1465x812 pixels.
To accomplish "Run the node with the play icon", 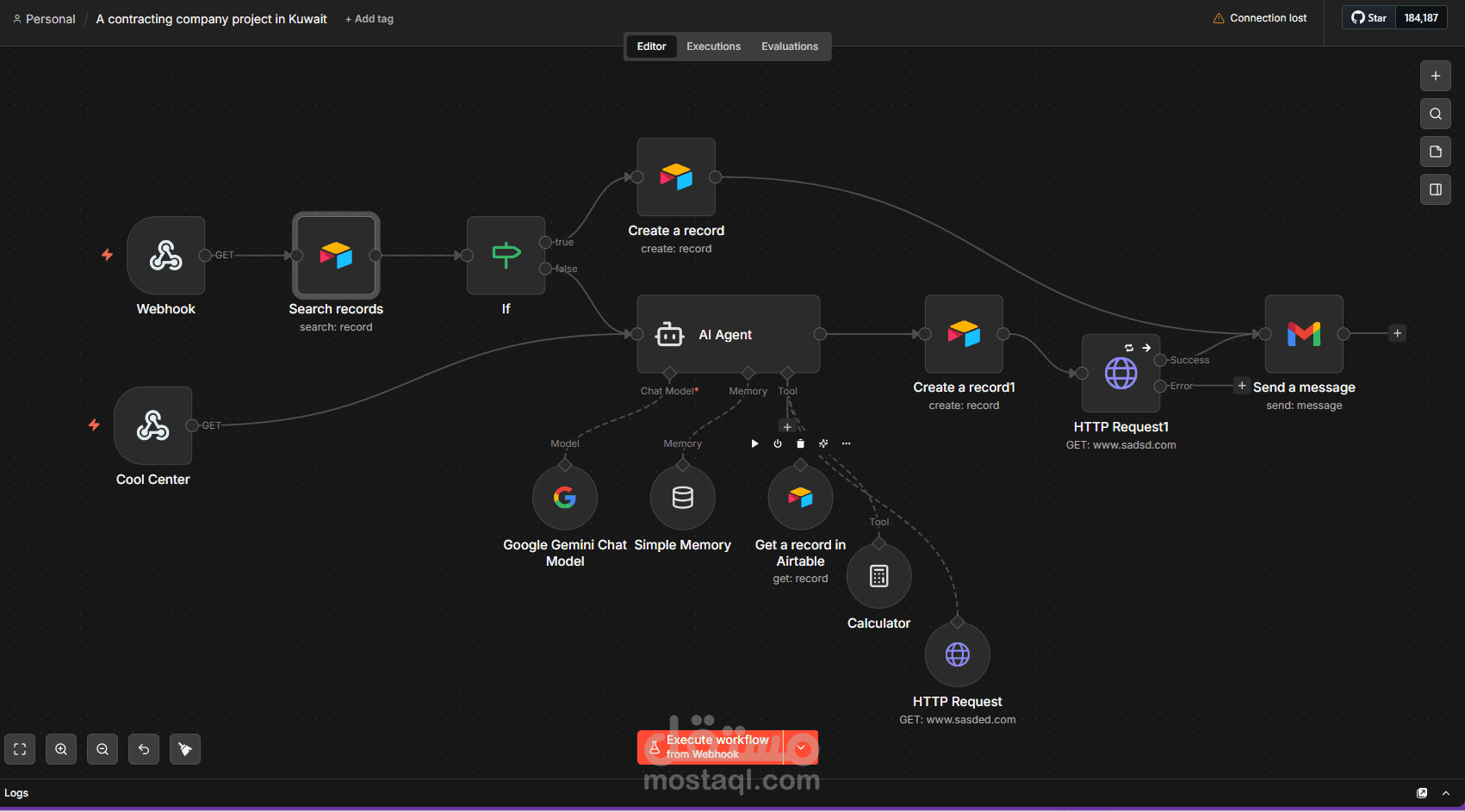I will point(754,443).
